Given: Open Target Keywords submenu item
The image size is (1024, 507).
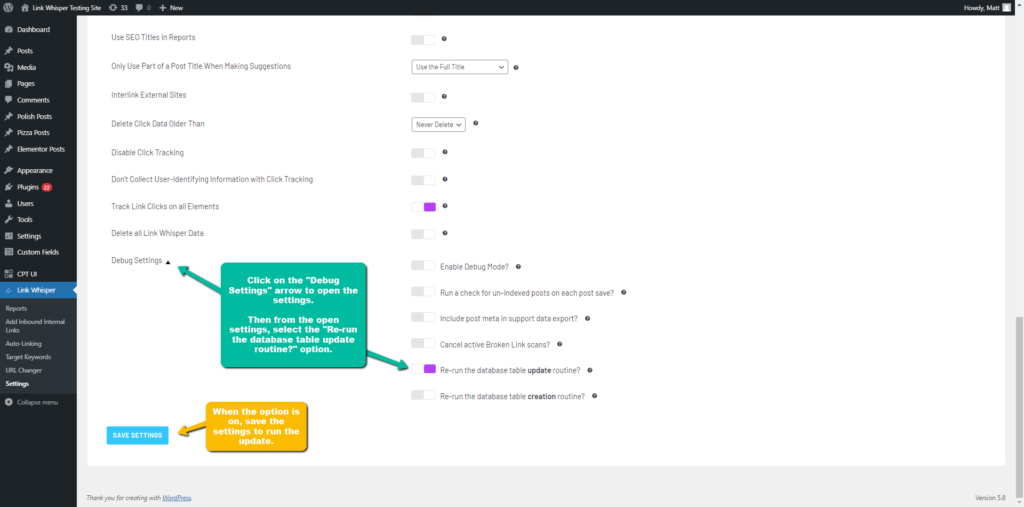Looking at the screenshot, I should pos(28,357).
